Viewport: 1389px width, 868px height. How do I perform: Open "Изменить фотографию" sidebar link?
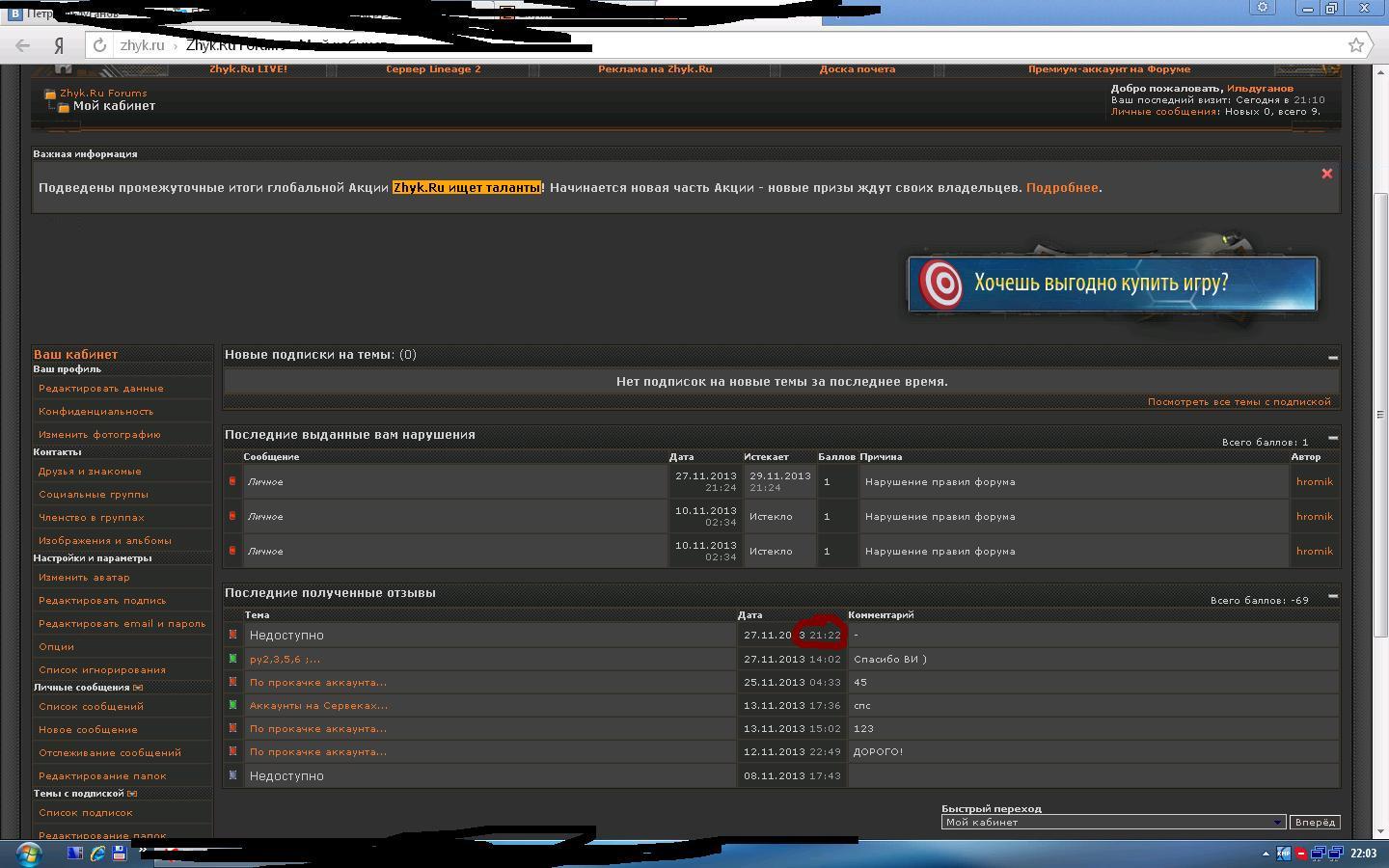click(x=99, y=435)
